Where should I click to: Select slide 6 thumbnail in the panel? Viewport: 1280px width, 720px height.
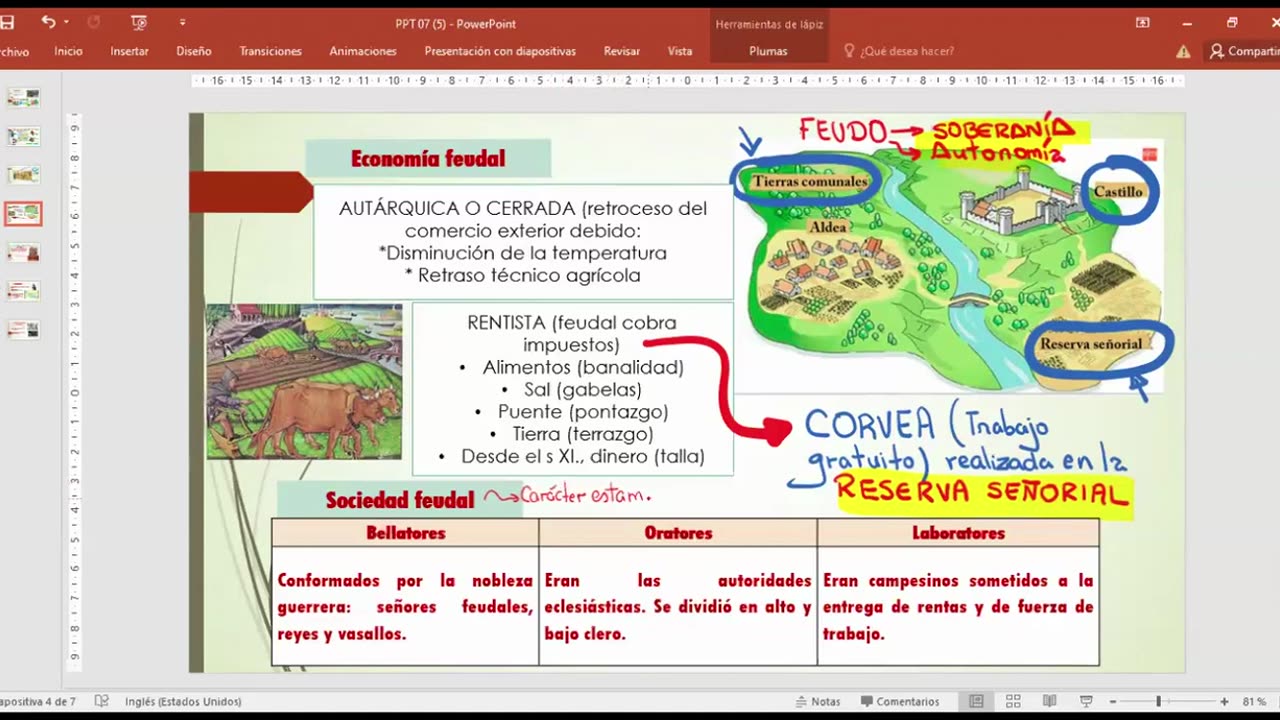click(x=24, y=290)
